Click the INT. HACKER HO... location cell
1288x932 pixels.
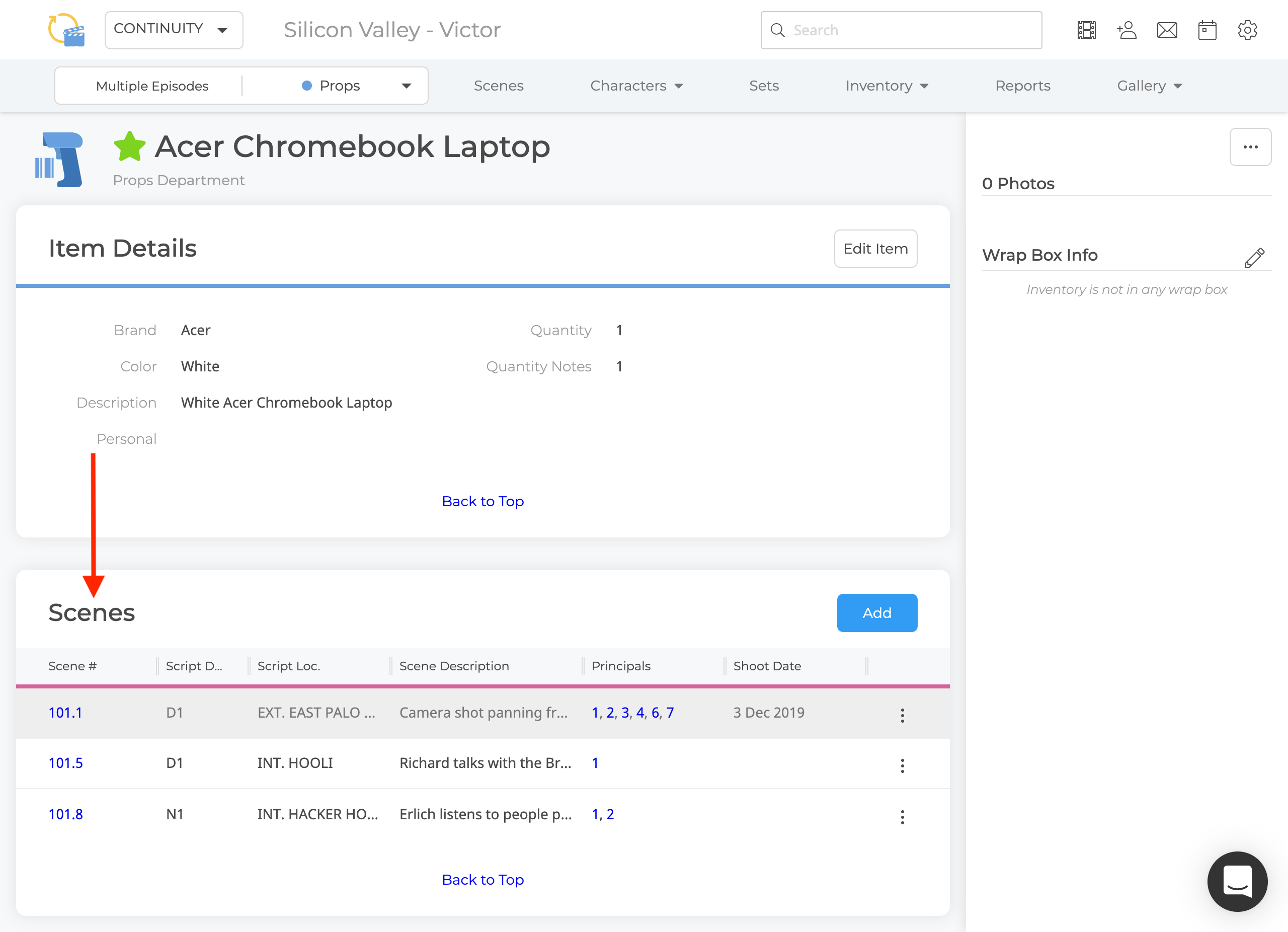317,814
